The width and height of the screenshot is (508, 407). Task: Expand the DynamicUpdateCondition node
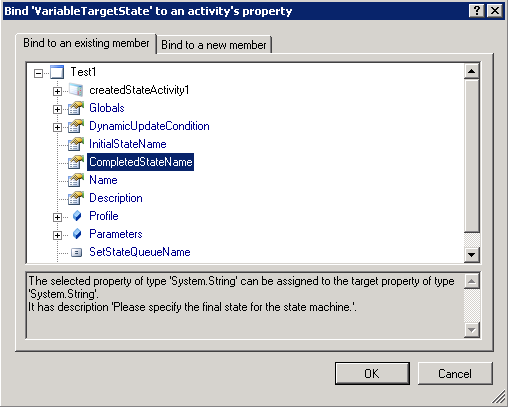[x=57, y=127]
